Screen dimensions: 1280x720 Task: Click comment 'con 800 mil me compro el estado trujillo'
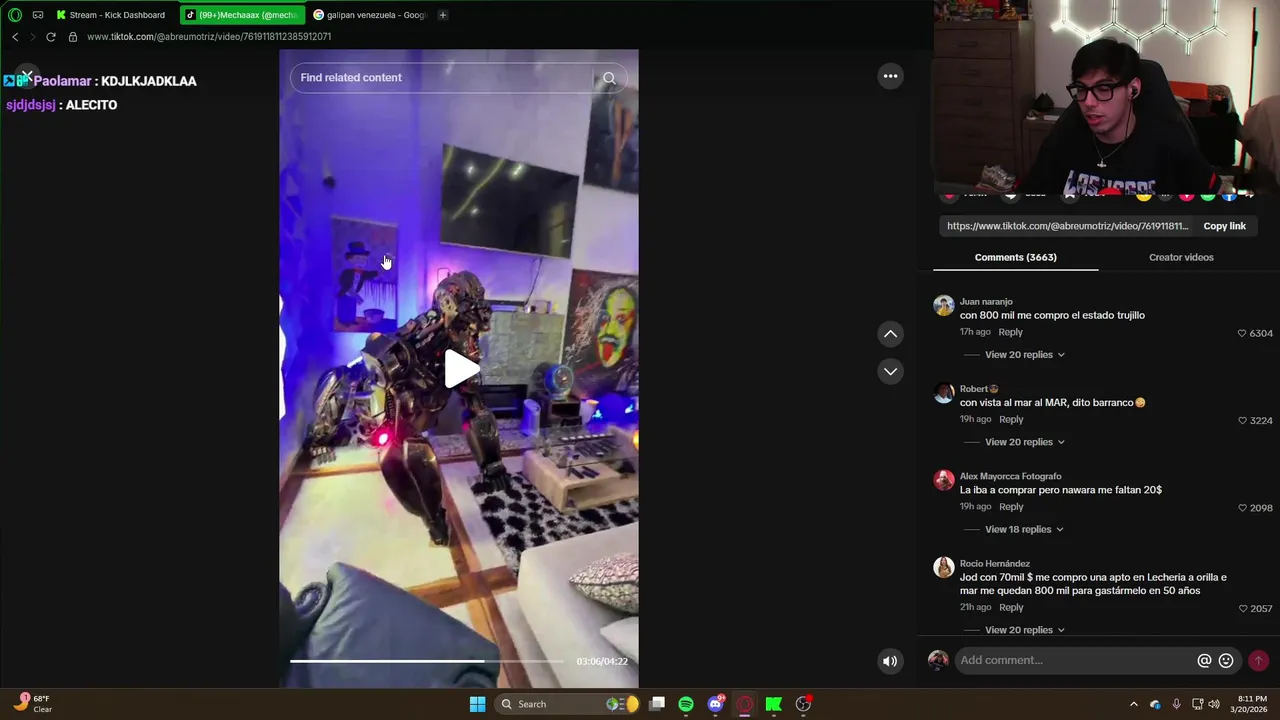click(1052, 316)
